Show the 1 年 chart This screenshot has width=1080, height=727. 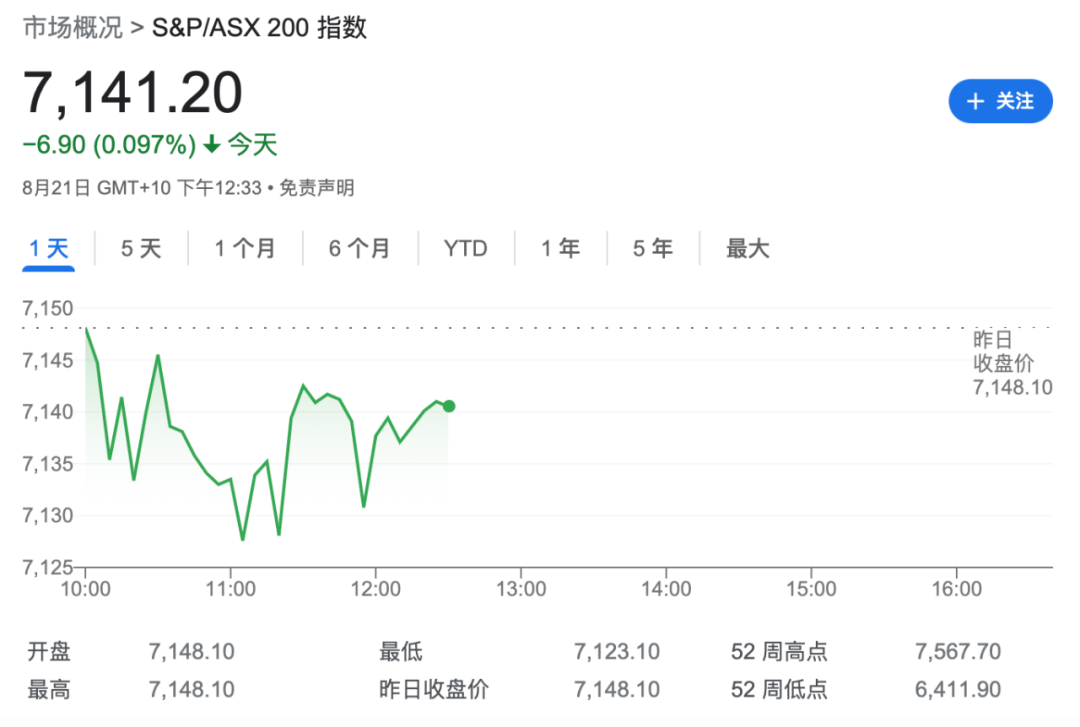click(560, 248)
